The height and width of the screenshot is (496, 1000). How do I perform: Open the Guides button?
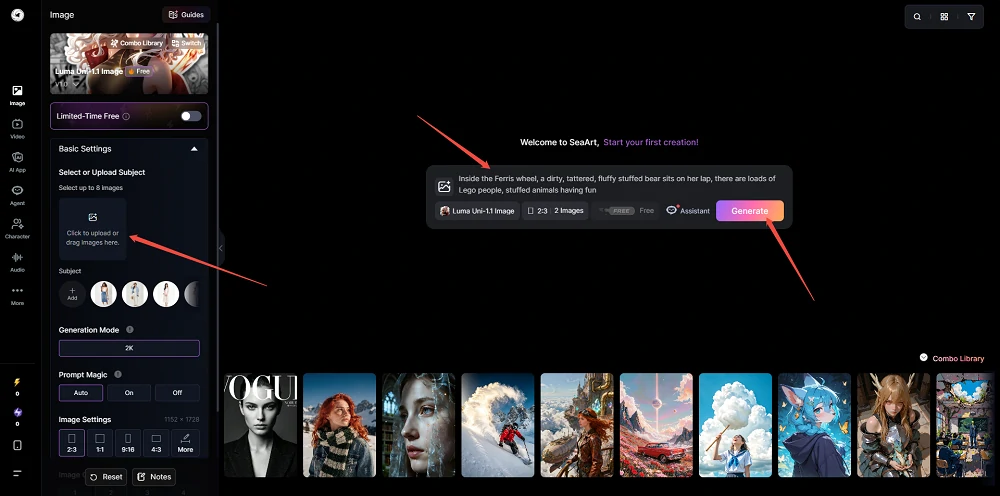tap(186, 15)
